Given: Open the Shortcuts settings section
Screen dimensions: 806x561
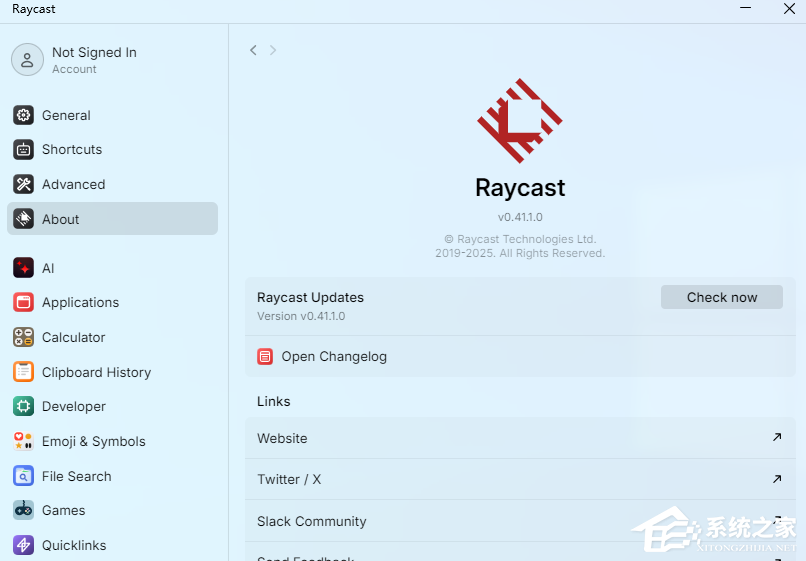Looking at the screenshot, I should click(x=112, y=150).
